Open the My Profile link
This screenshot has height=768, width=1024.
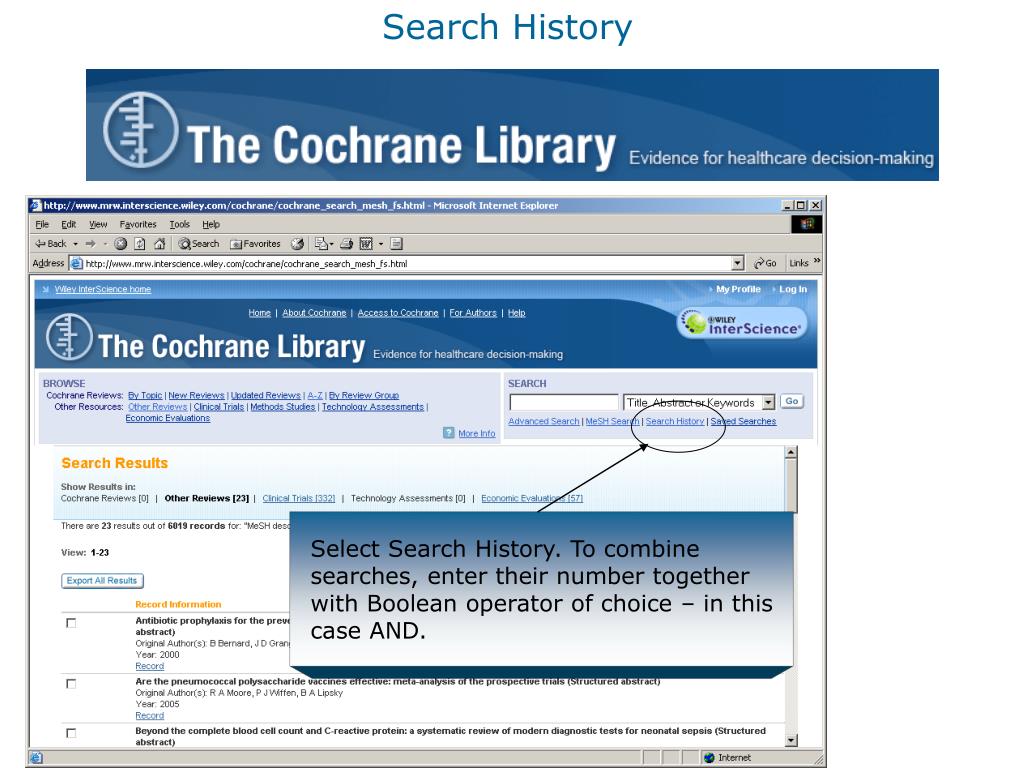point(738,289)
